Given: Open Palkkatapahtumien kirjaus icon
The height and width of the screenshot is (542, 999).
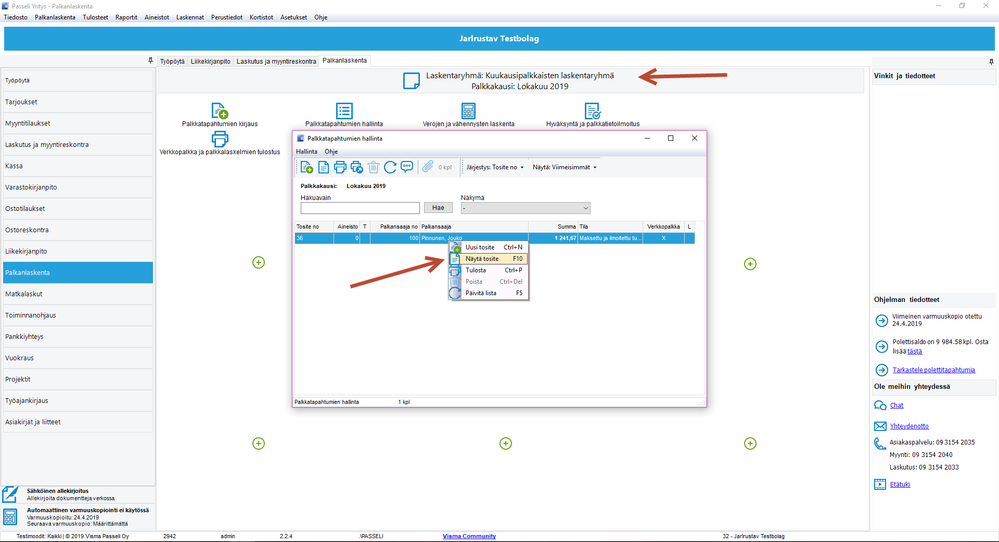Looking at the screenshot, I should (x=220, y=111).
